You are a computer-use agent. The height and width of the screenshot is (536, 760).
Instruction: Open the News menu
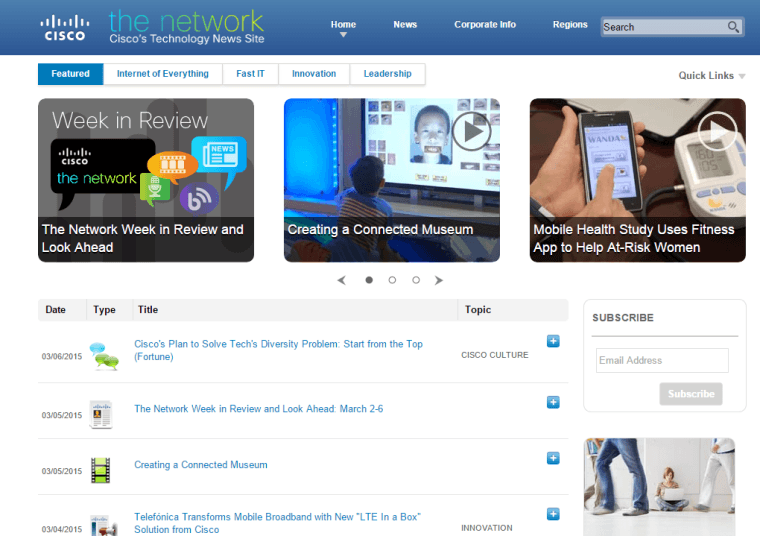pos(405,24)
